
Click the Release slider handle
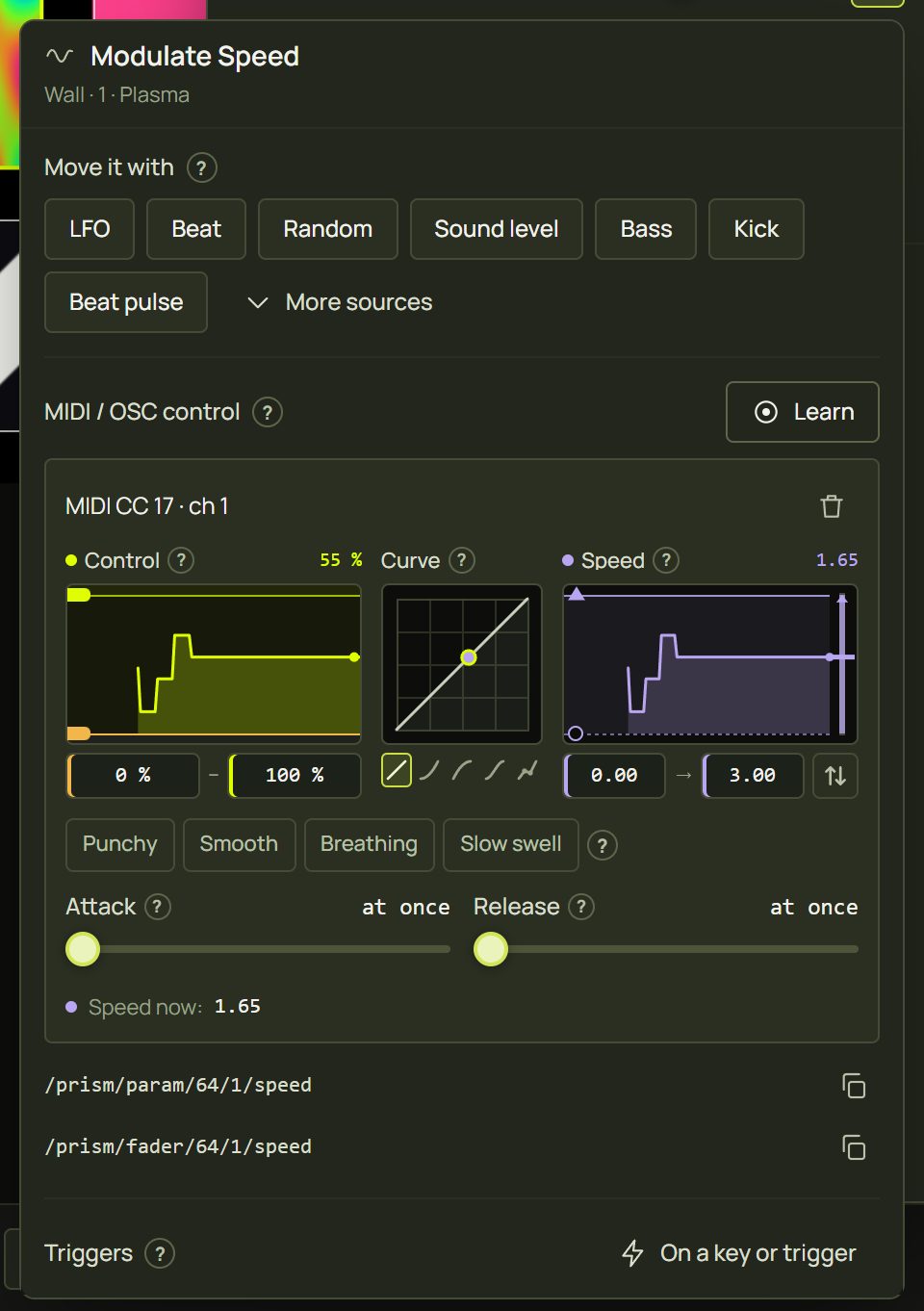coord(491,949)
